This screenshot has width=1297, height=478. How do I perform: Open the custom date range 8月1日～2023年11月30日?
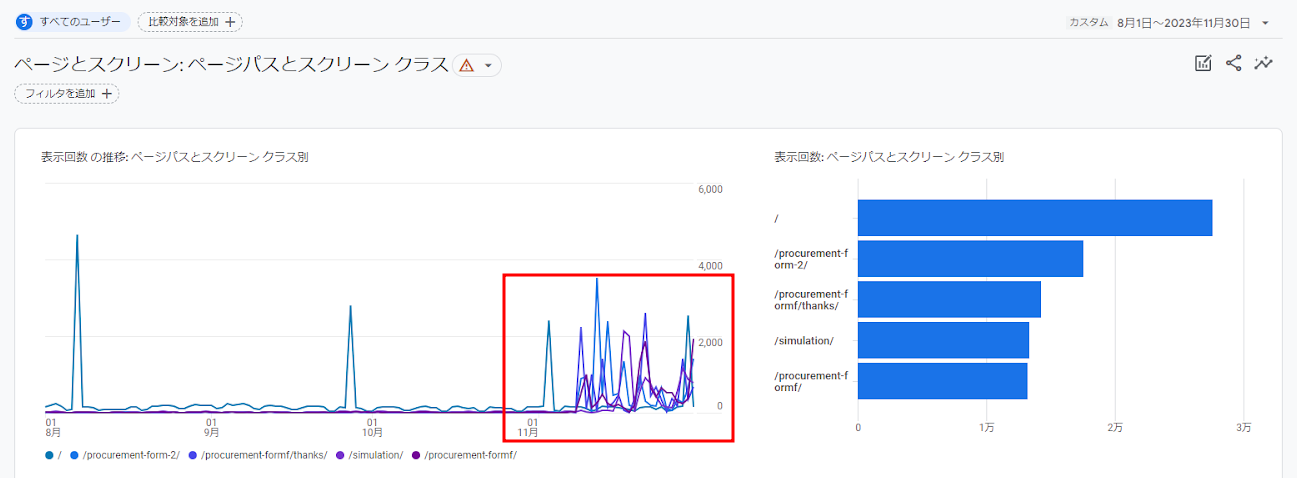pos(1183,23)
